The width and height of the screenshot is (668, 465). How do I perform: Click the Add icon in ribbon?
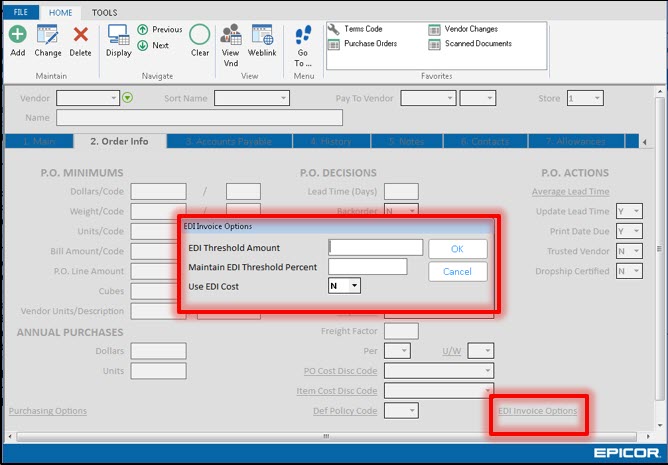[18, 38]
